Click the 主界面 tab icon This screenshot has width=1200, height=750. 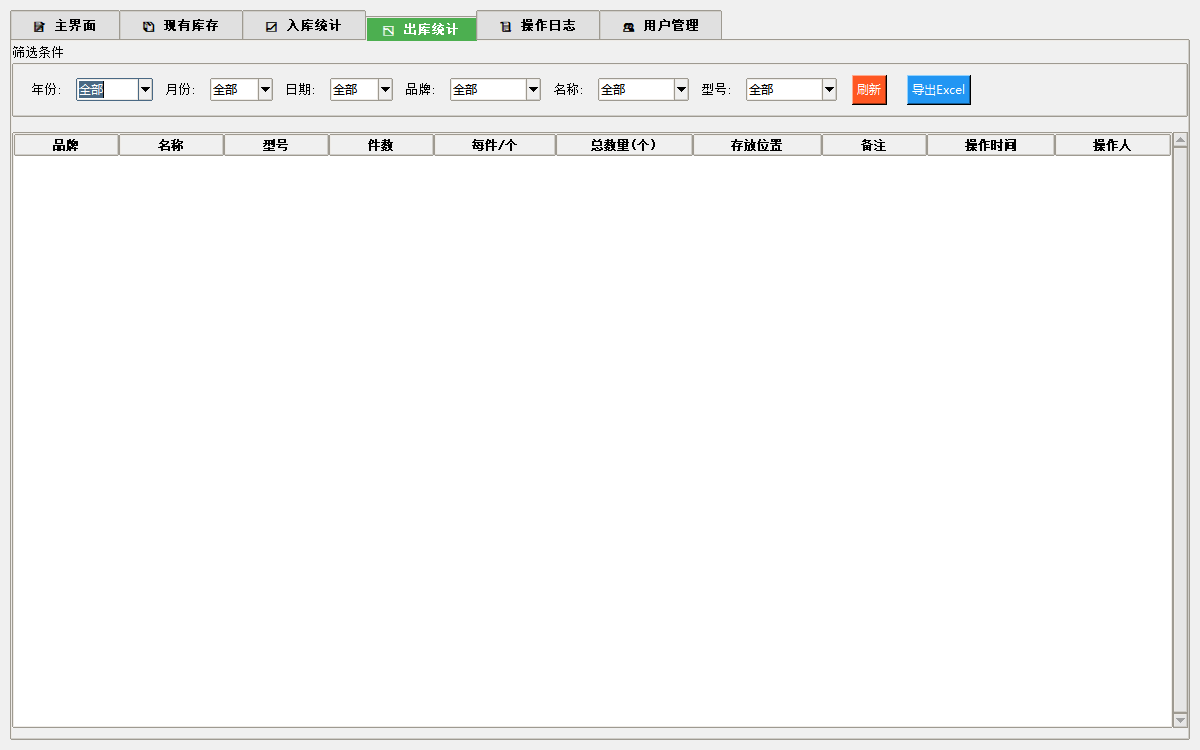pos(39,26)
